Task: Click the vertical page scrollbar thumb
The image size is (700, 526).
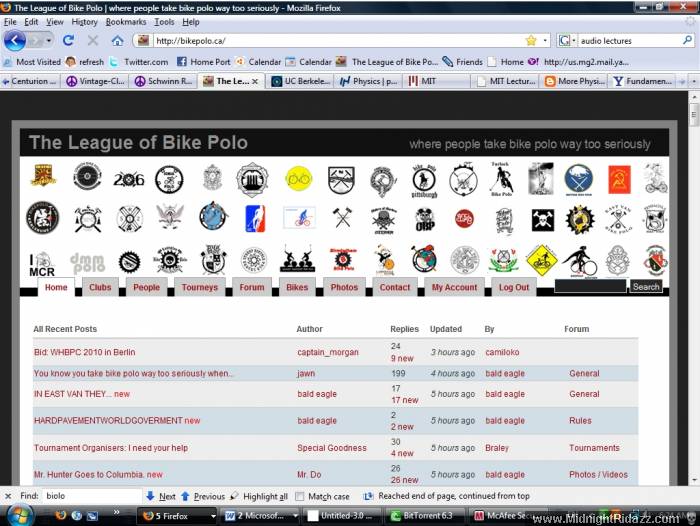Action: (x=694, y=113)
